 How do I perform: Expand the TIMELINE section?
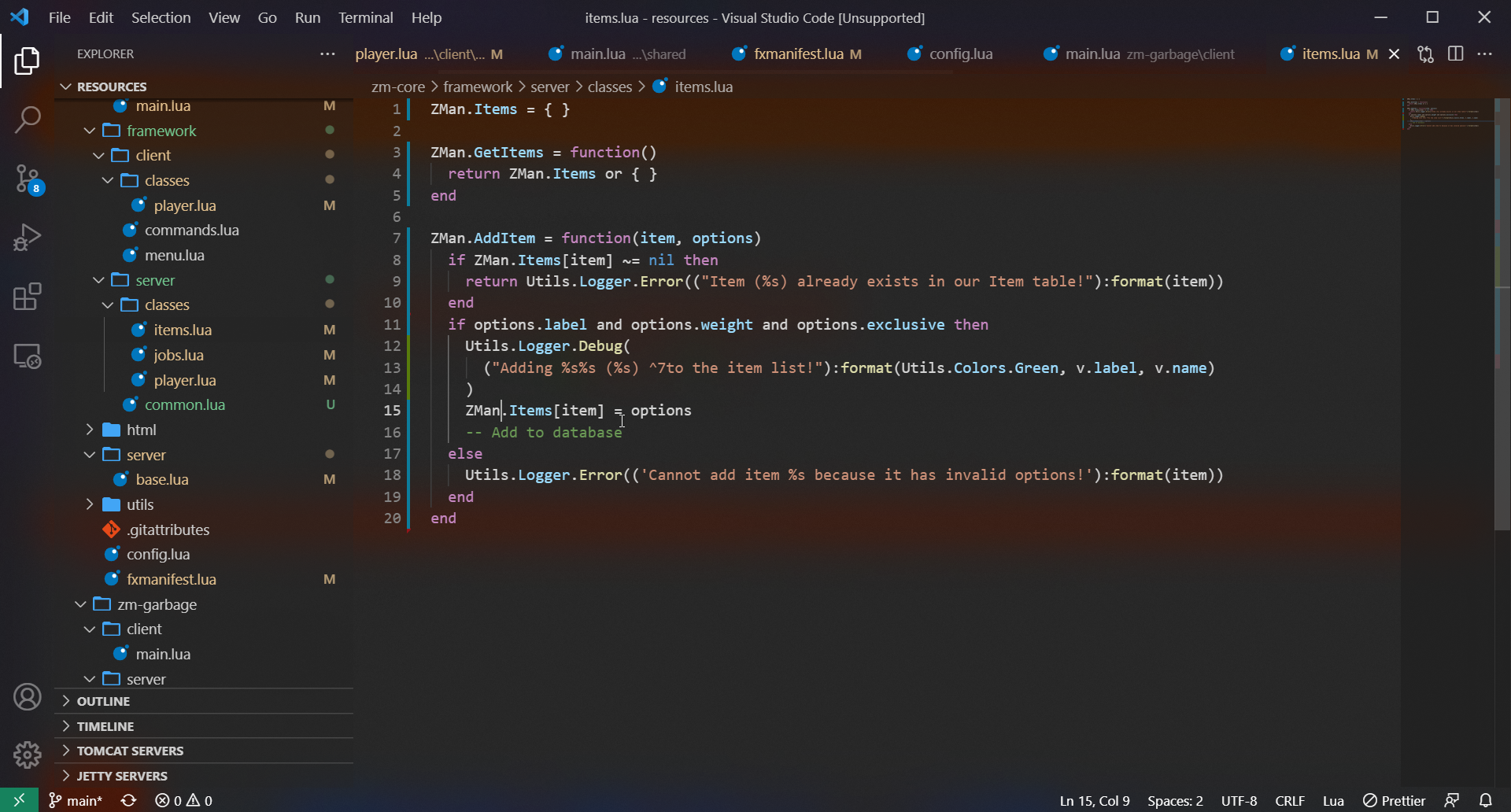pos(106,726)
